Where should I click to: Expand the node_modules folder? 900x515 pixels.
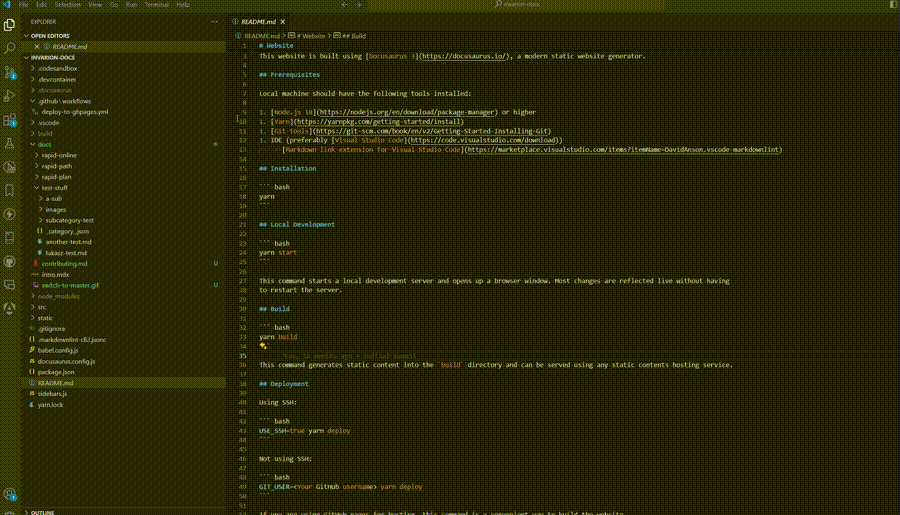point(33,296)
